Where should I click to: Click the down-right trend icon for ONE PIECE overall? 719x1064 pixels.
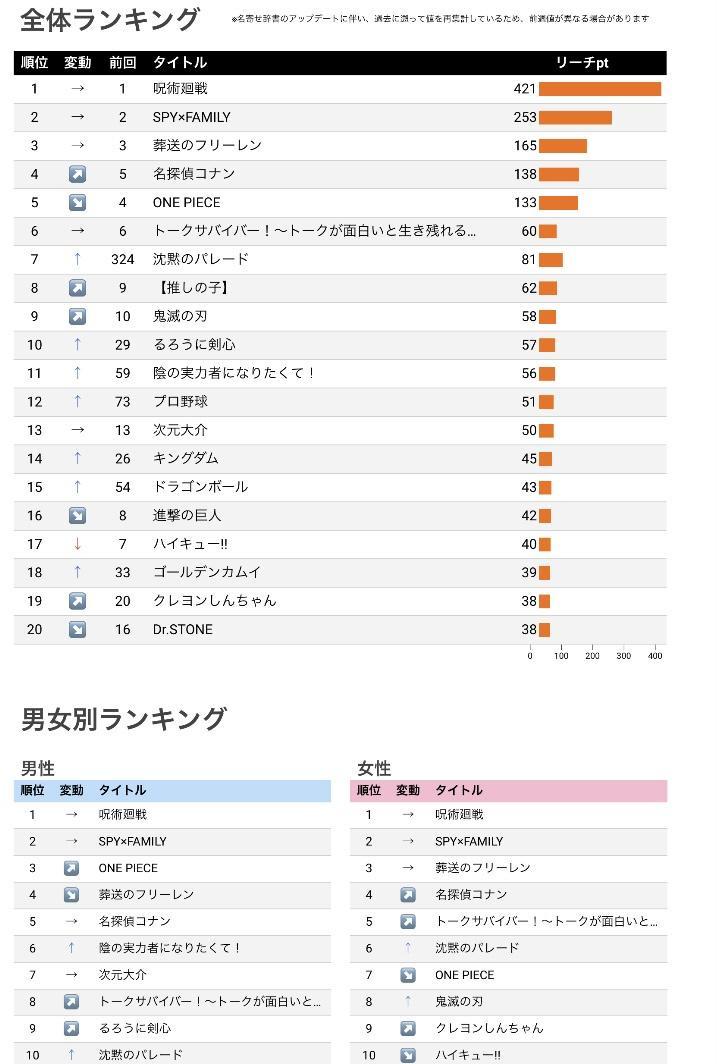77,203
